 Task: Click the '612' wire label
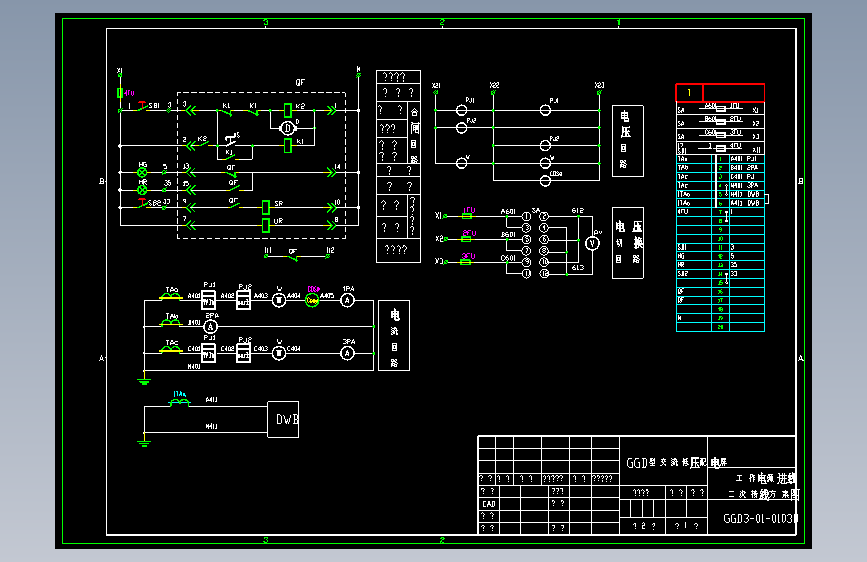(x=577, y=211)
